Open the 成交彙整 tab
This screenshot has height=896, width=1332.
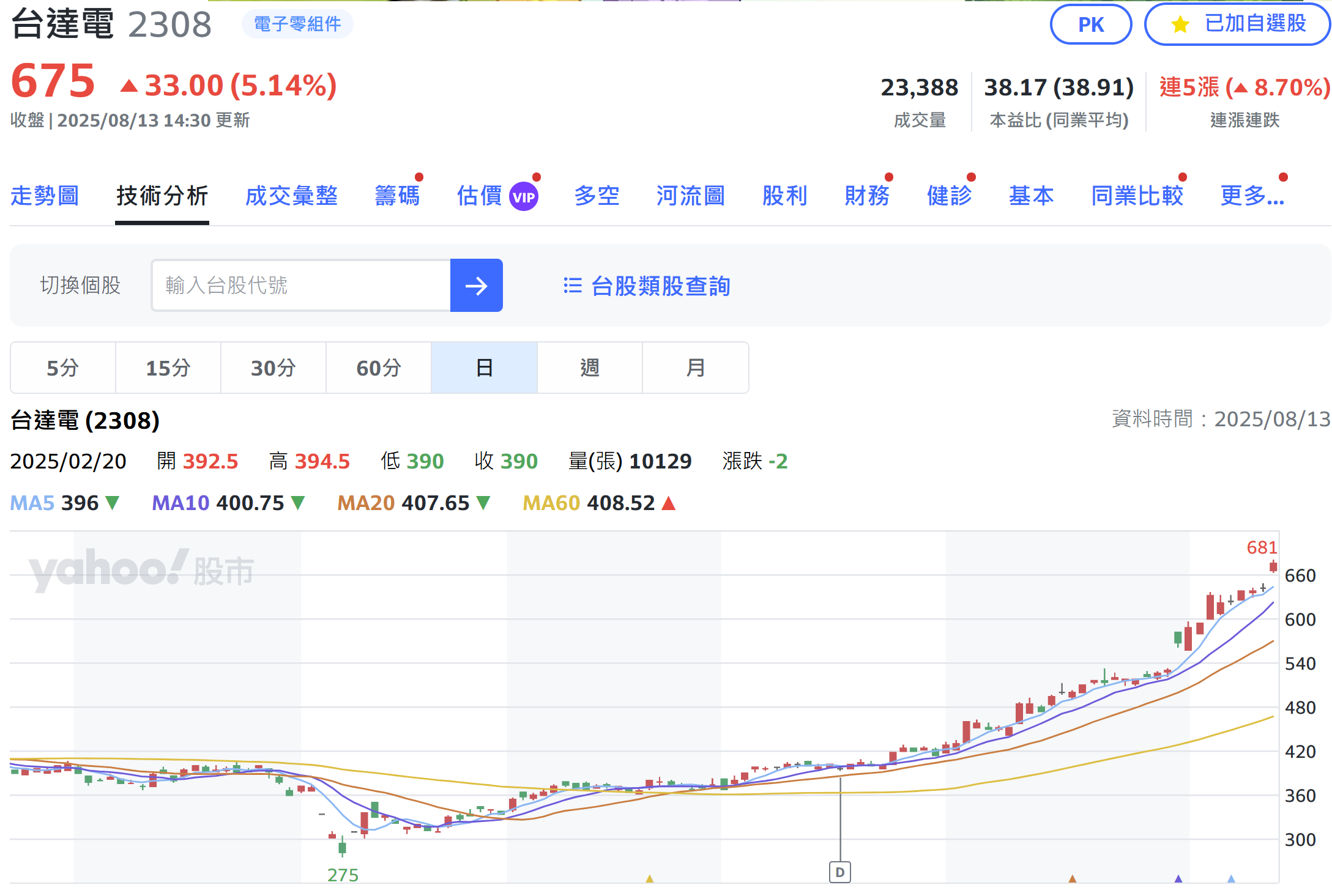pyautogui.click(x=291, y=196)
